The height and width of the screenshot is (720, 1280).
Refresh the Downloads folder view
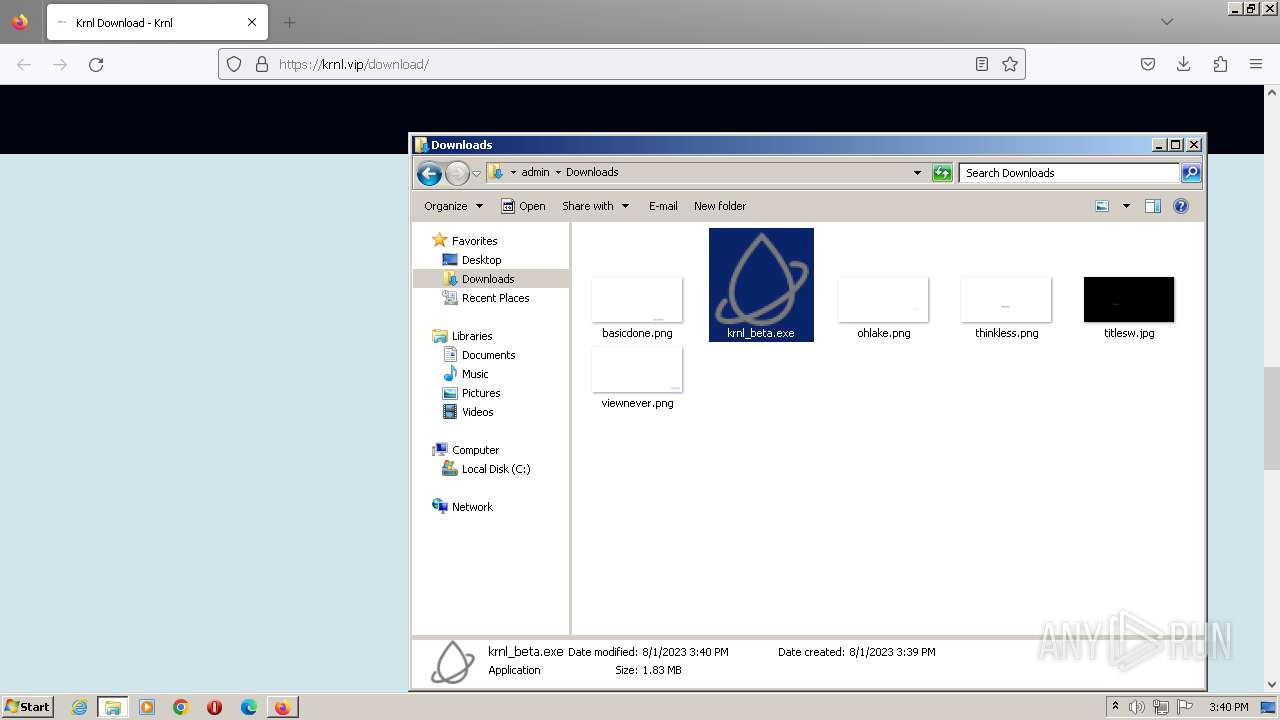click(x=942, y=173)
